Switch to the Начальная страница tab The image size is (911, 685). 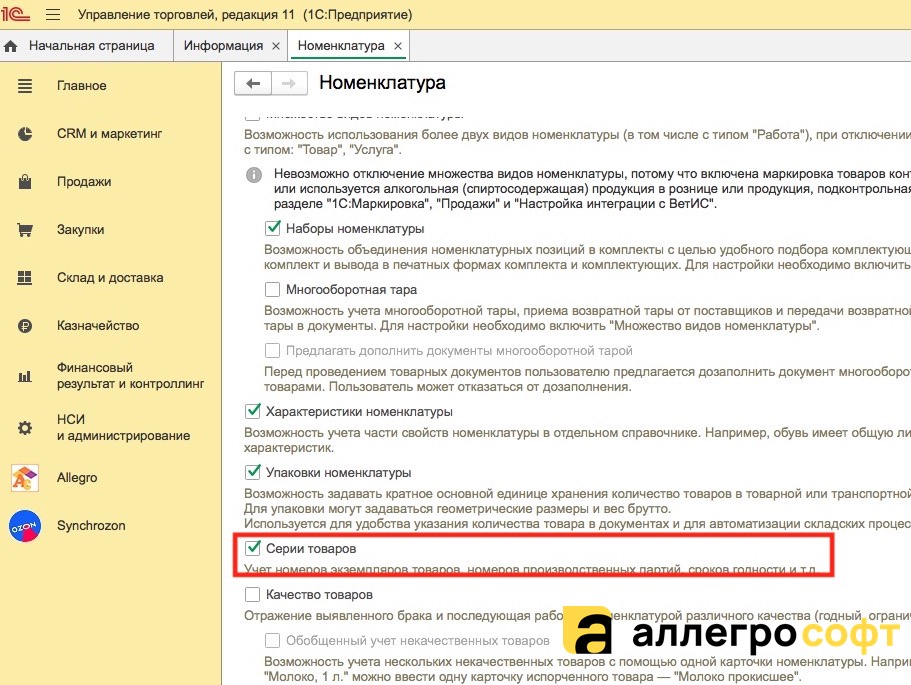click(91, 46)
